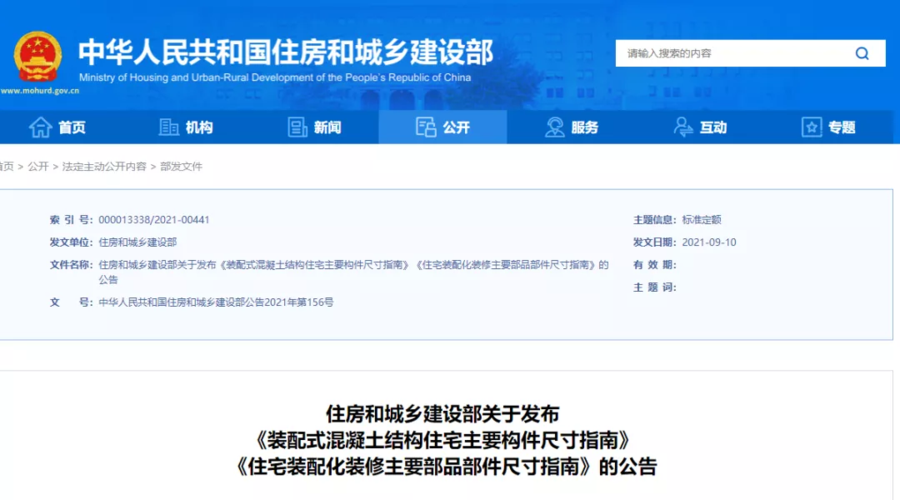This screenshot has width=900, height=500.
Task: Click the document icon beside 公开
Action: pos(426,127)
